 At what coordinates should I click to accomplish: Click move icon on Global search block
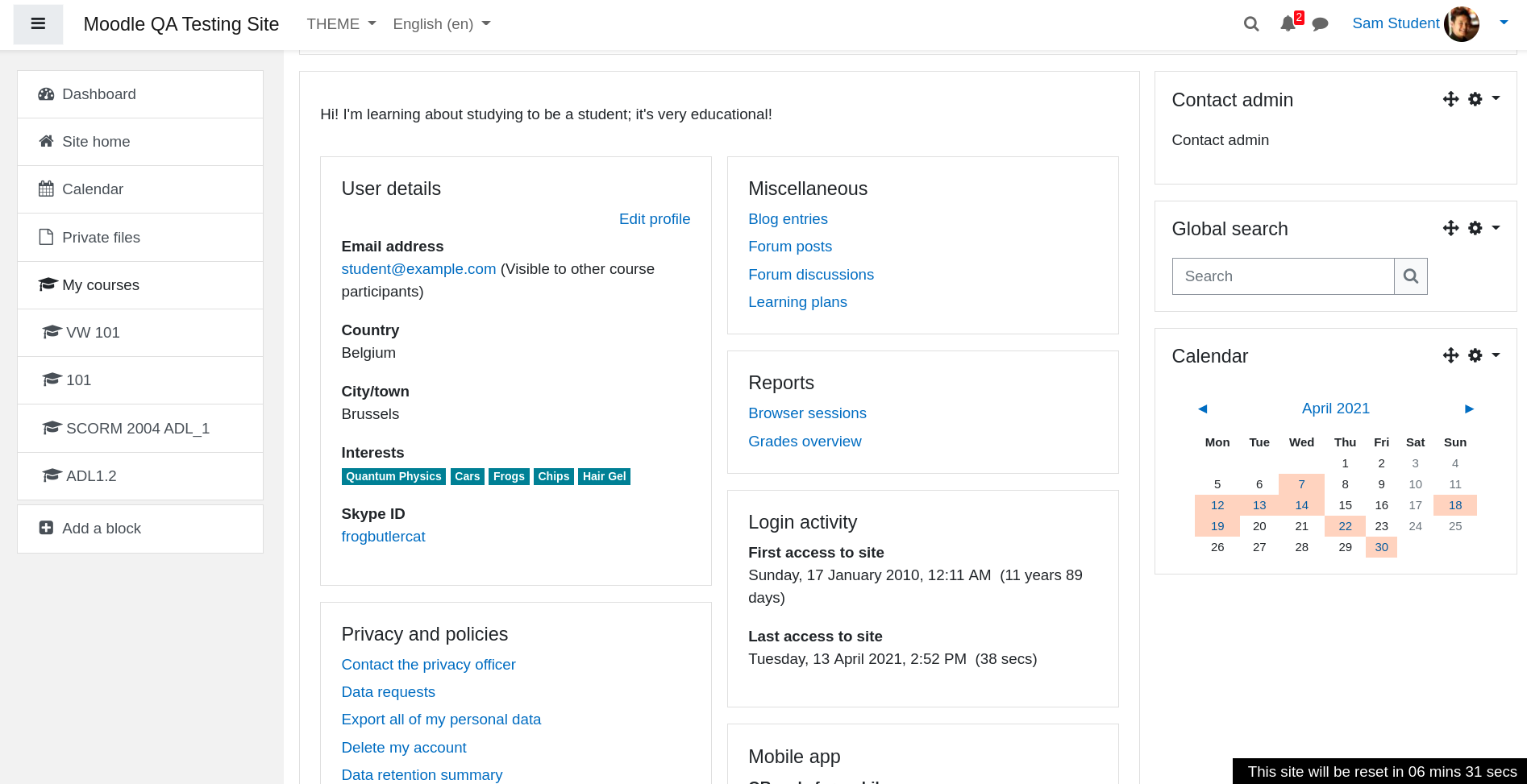(x=1450, y=228)
